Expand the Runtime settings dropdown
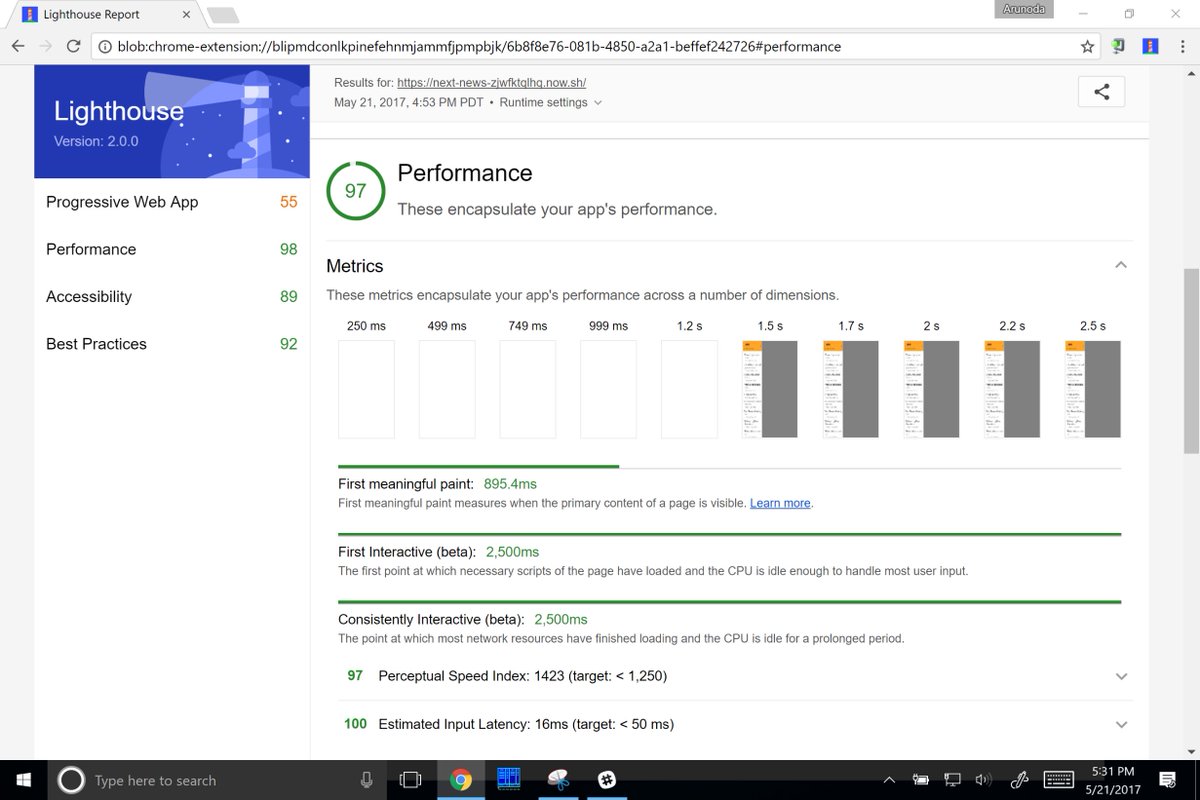This screenshot has height=800, width=1200. click(x=551, y=102)
